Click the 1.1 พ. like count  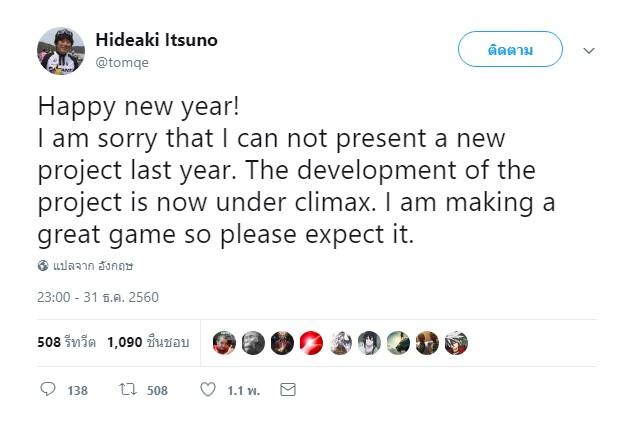(245, 390)
